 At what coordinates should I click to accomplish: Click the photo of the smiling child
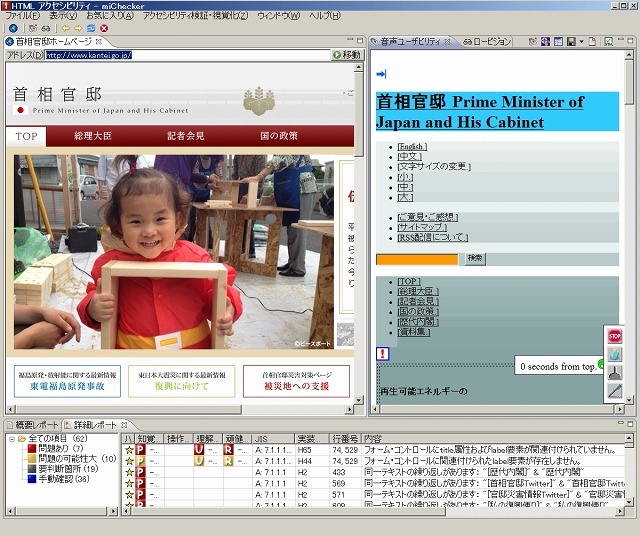tap(174, 251)
